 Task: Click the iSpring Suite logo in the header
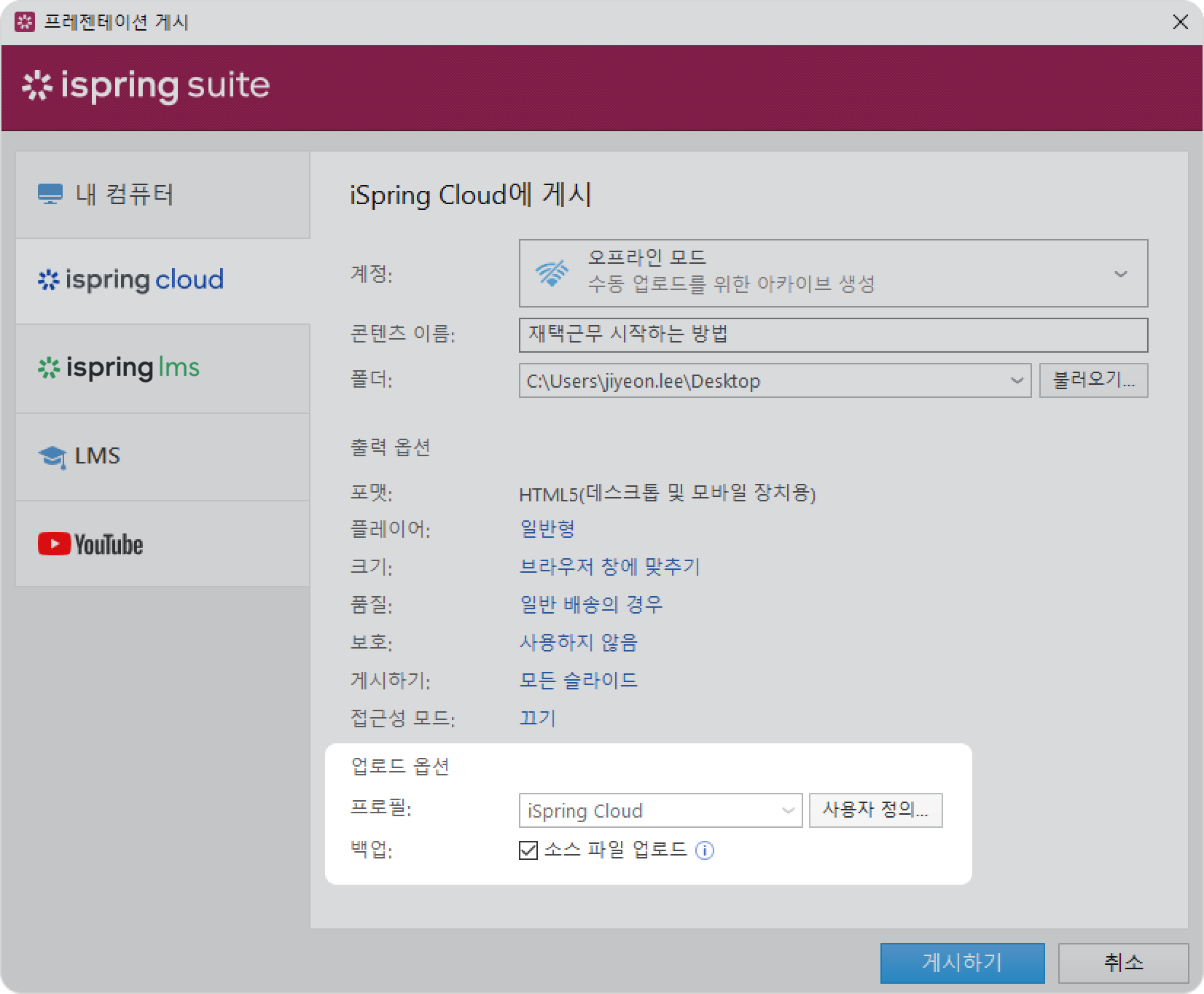tap(146, 86)
